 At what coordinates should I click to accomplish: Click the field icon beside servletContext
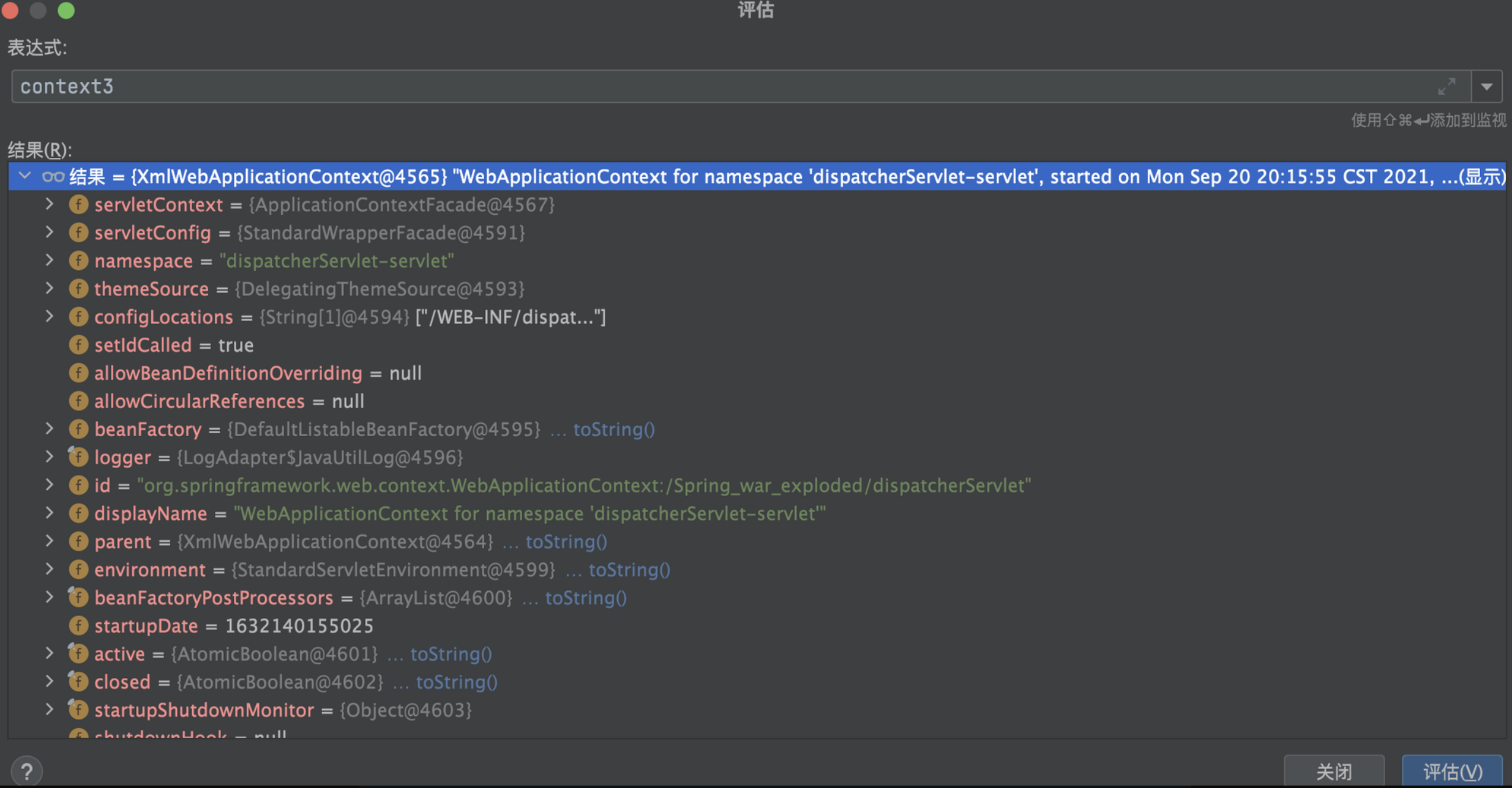[78, 204]
